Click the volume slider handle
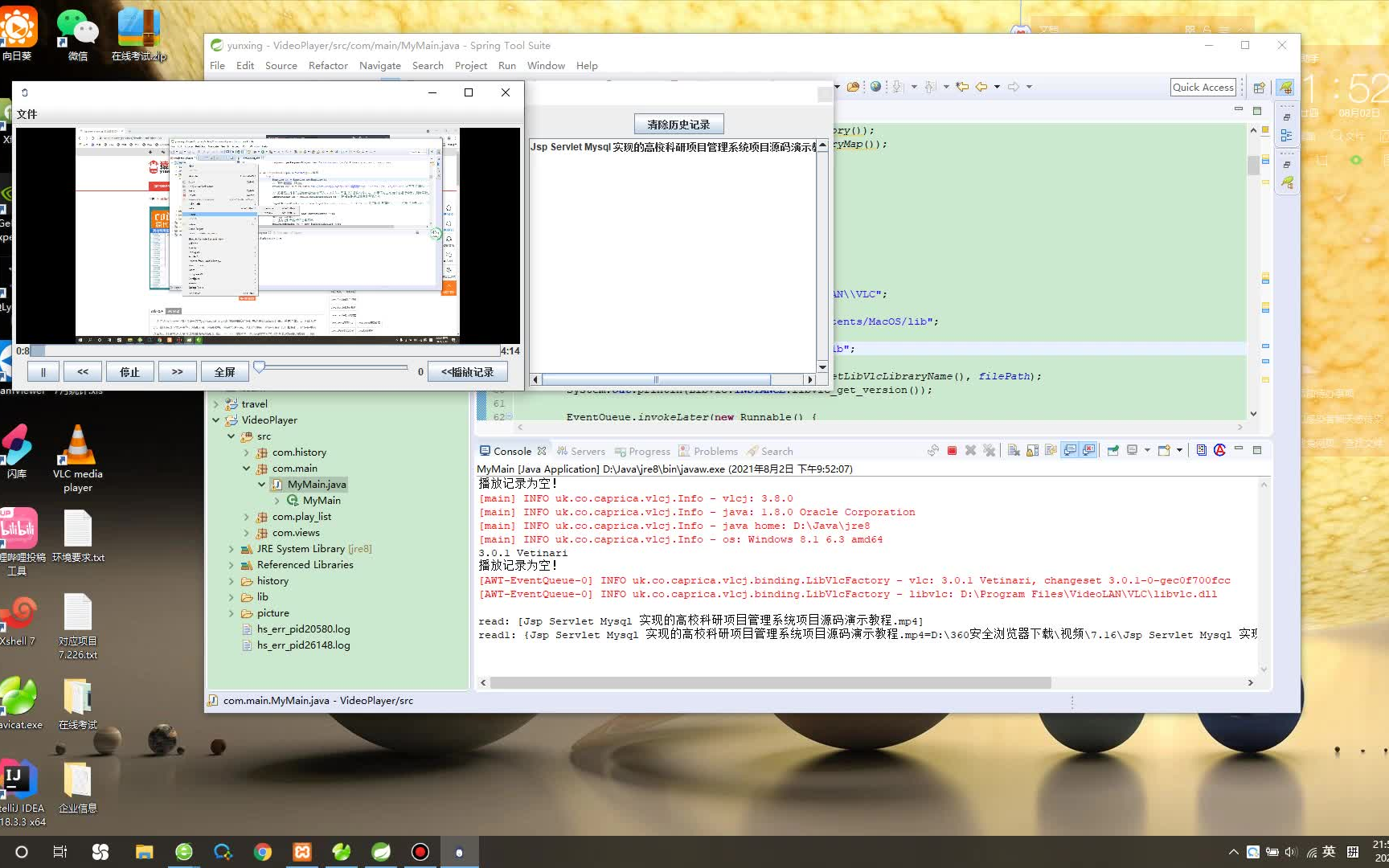 click(x=259, y=367)
